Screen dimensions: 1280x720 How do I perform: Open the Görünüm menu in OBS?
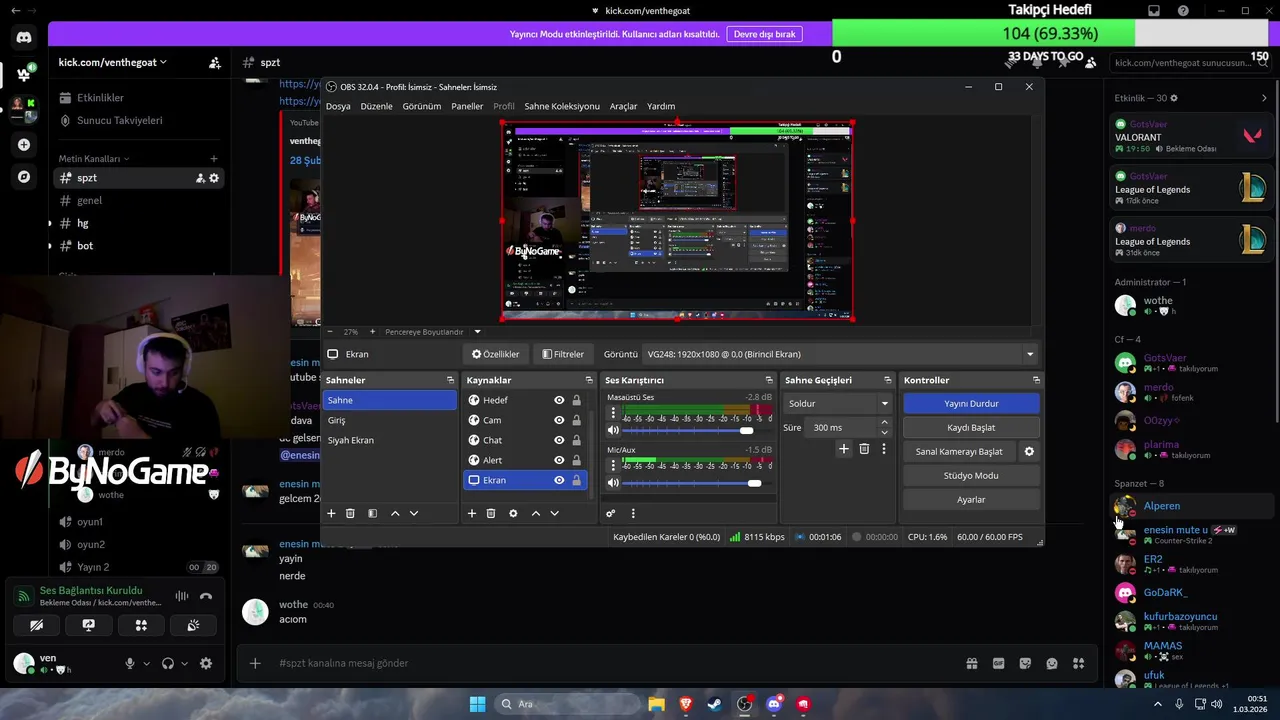[421, 106]
